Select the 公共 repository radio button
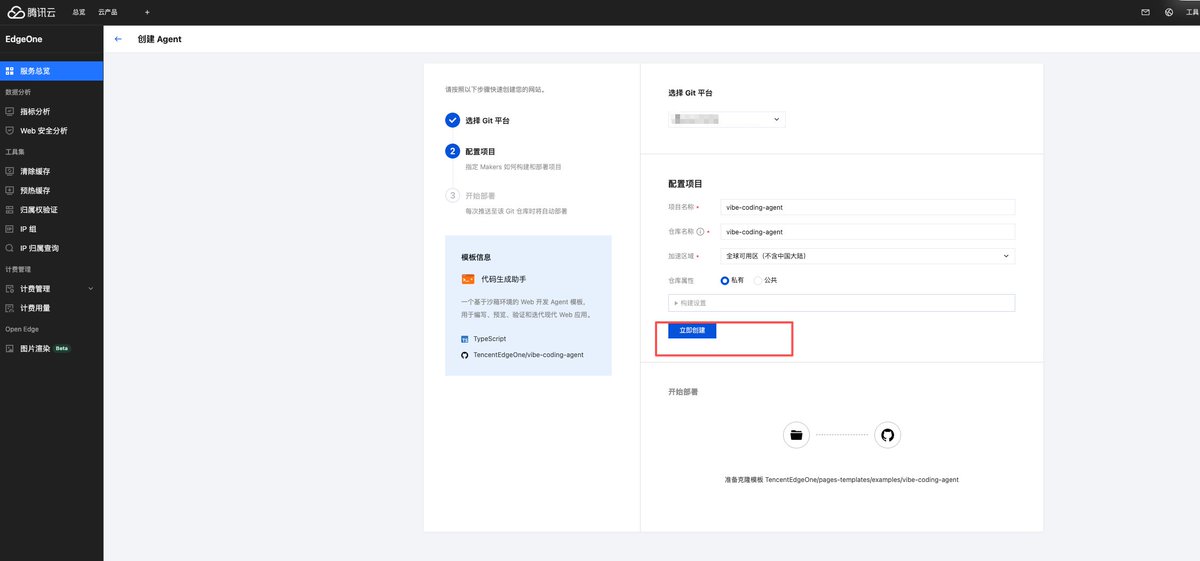 tap(758, 281)
